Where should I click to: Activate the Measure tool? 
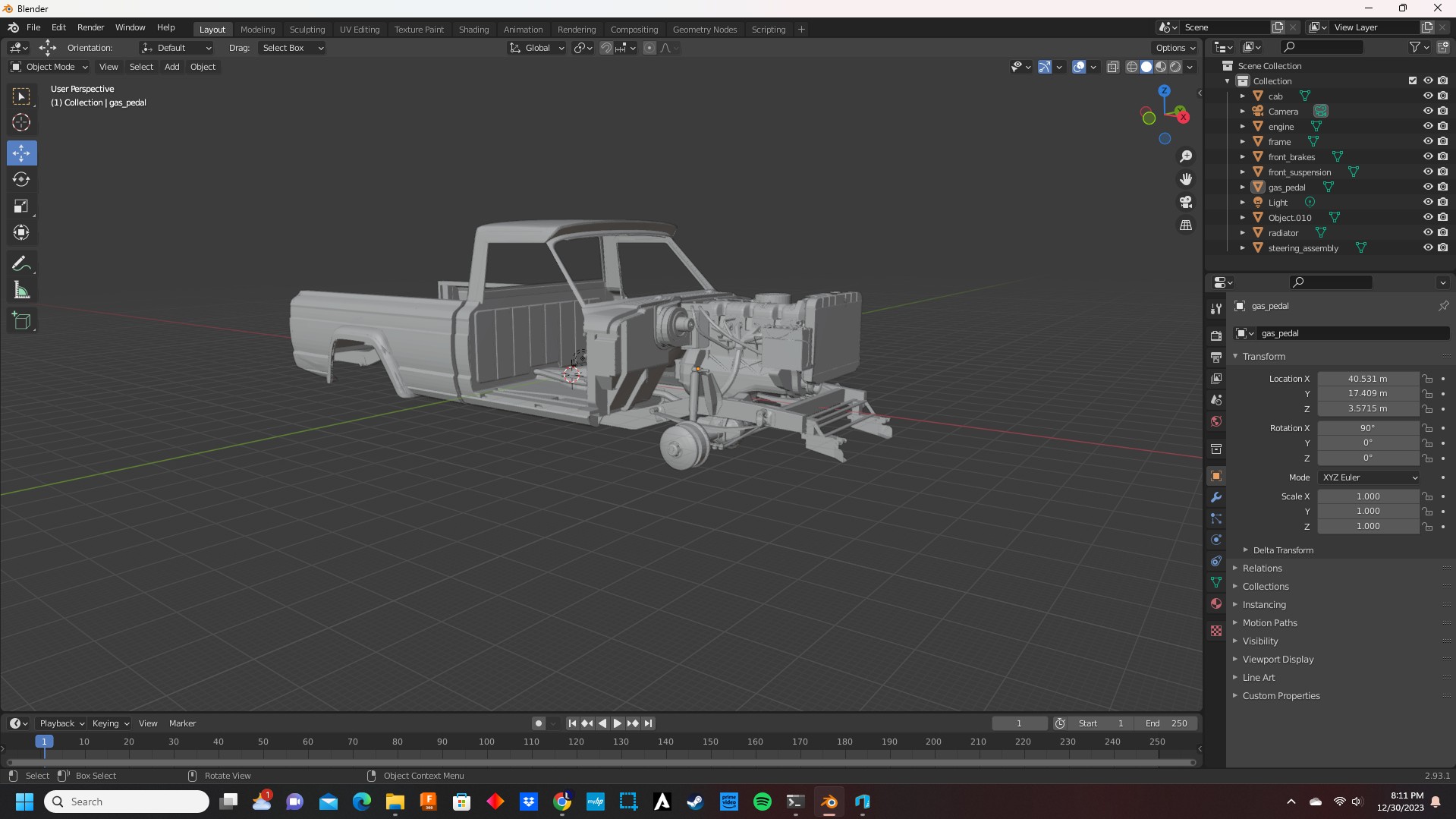(21, 291)
